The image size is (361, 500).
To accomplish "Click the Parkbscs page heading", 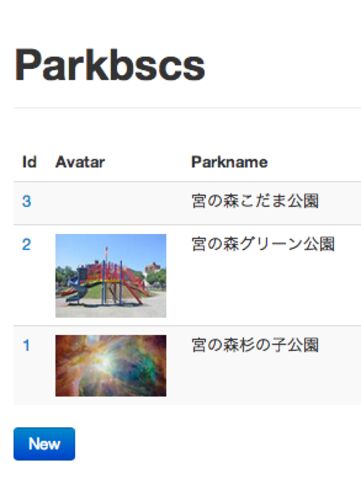I will click(110, 65).
